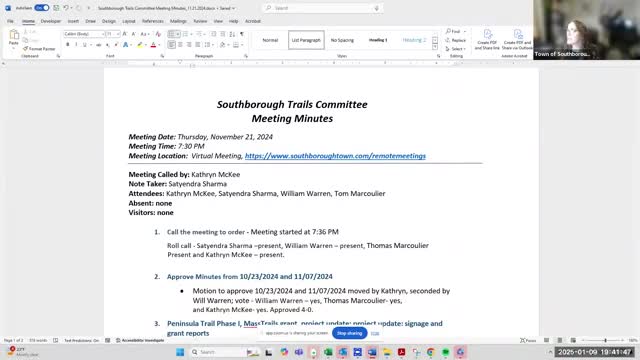Click the Format Painter button
This screenshot has height=360, width=640.
(39, 49)
